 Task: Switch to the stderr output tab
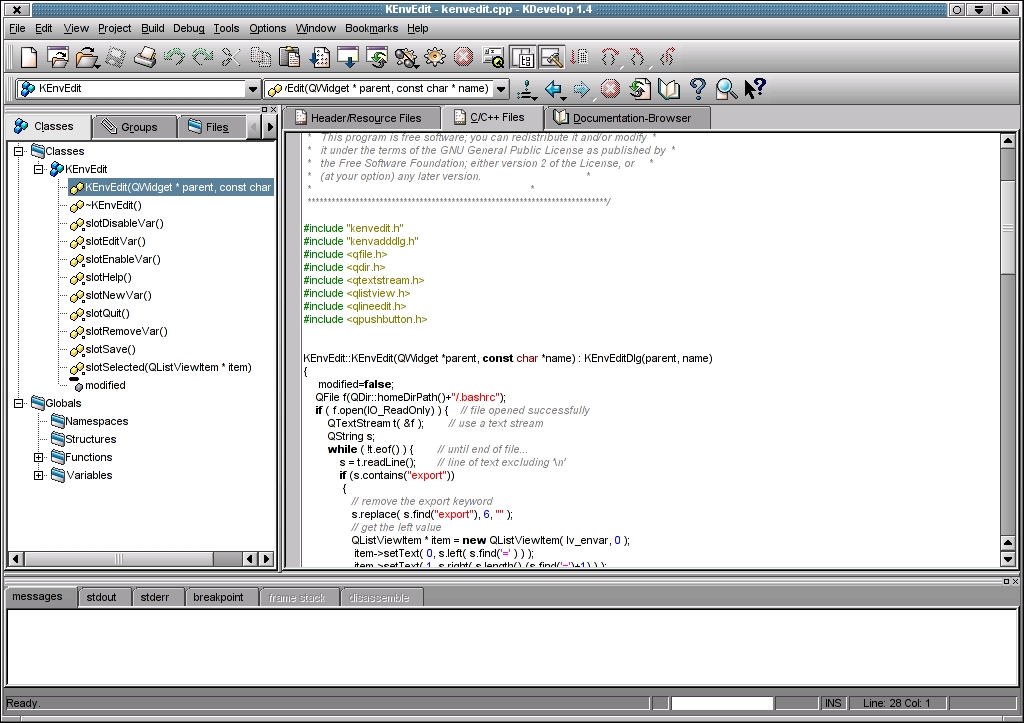(155, 598)
